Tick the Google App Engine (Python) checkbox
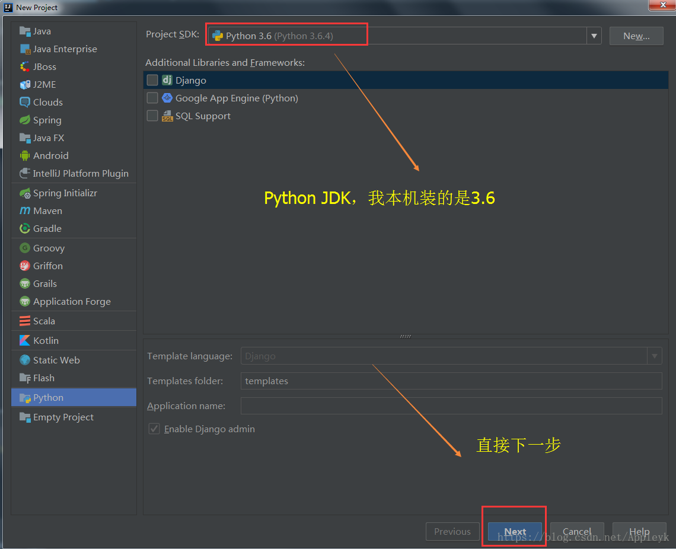Screen dimensions: 676x549 click(152, 98)
